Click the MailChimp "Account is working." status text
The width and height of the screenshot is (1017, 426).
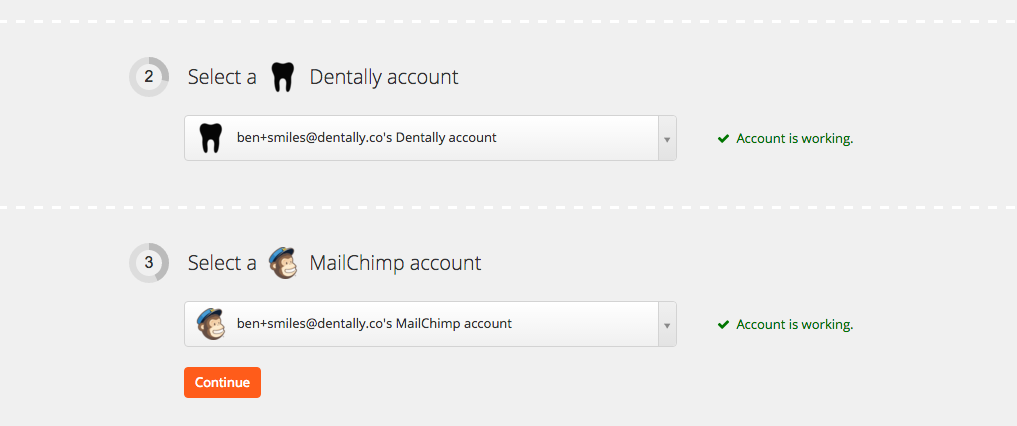794,325
